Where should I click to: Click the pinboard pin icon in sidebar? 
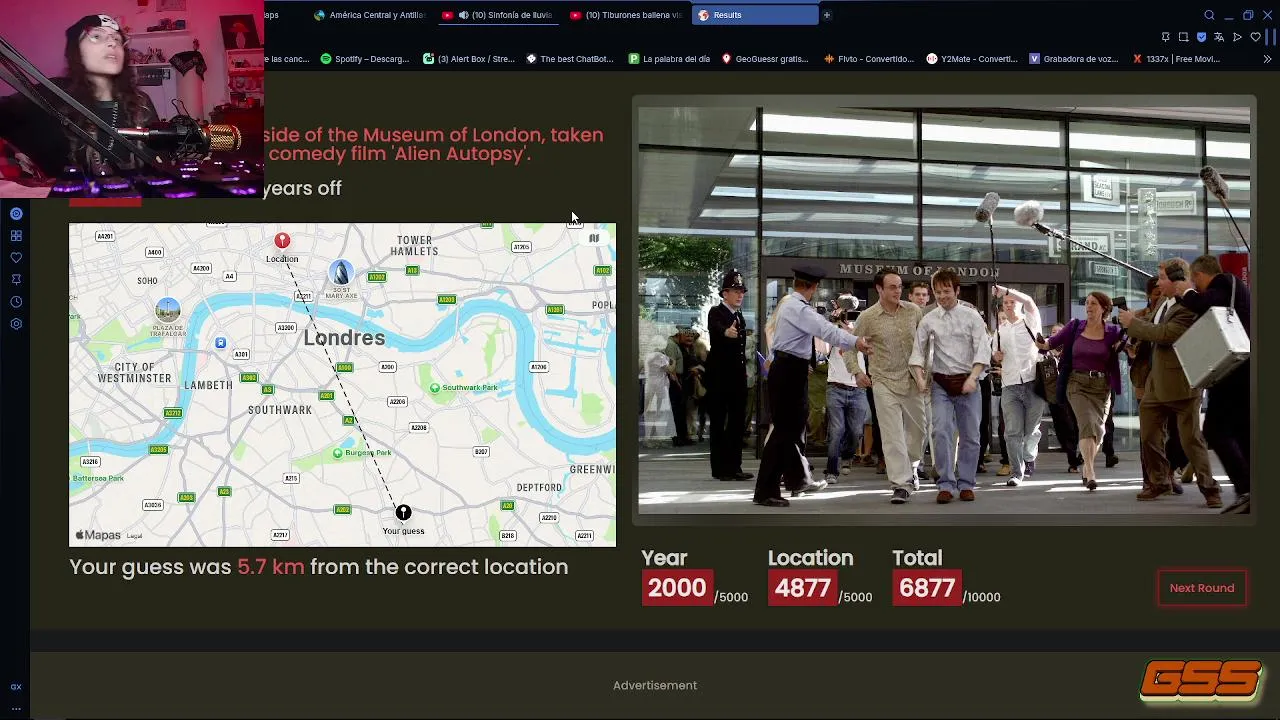click(16, 279)
